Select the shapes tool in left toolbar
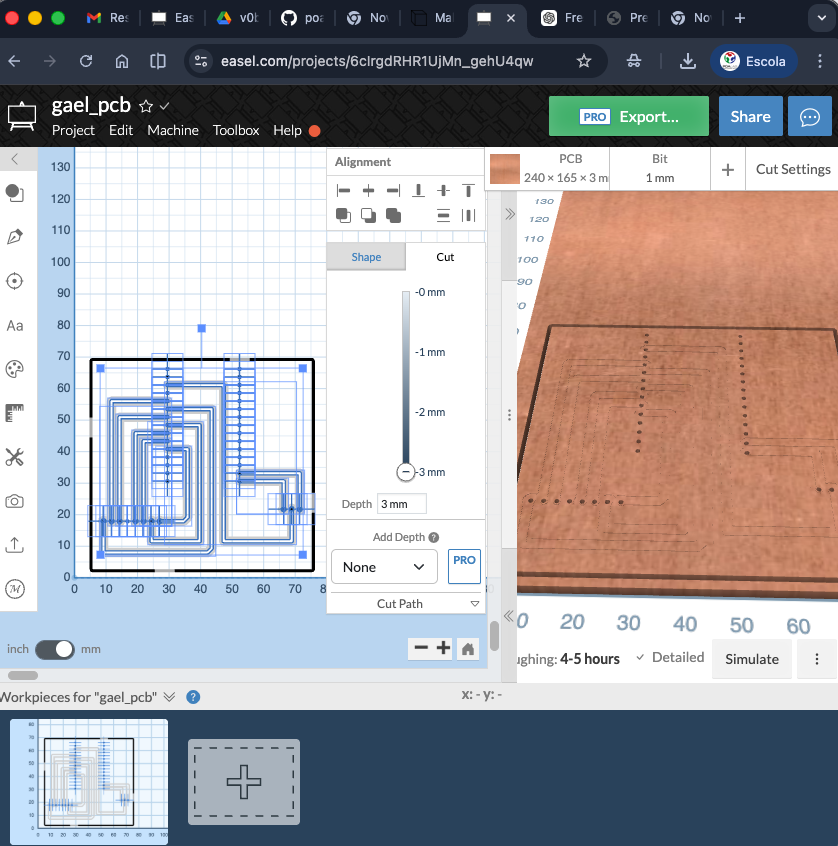Screen dimensions: 838x846 click(15, 193)
